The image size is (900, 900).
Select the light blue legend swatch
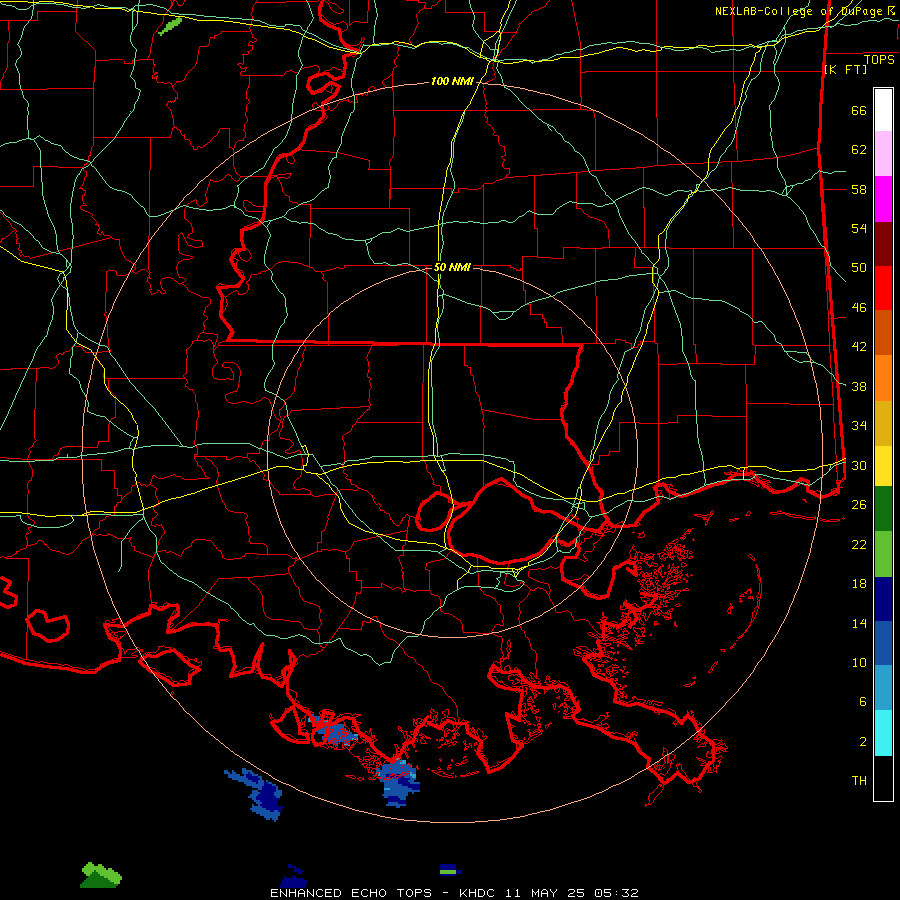[883, 687]
